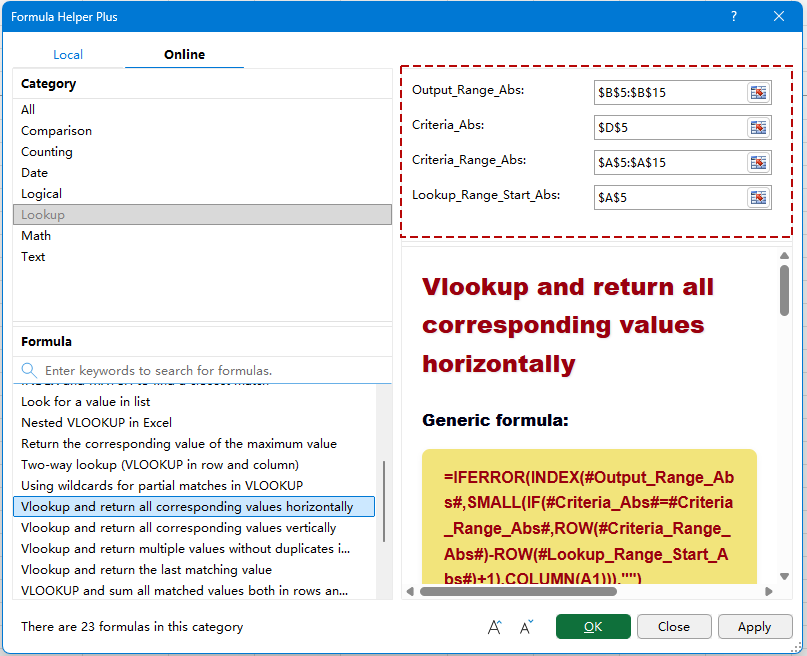
Task: Select the Logical category
Action: pyautogui.click(x=202, y=194)
